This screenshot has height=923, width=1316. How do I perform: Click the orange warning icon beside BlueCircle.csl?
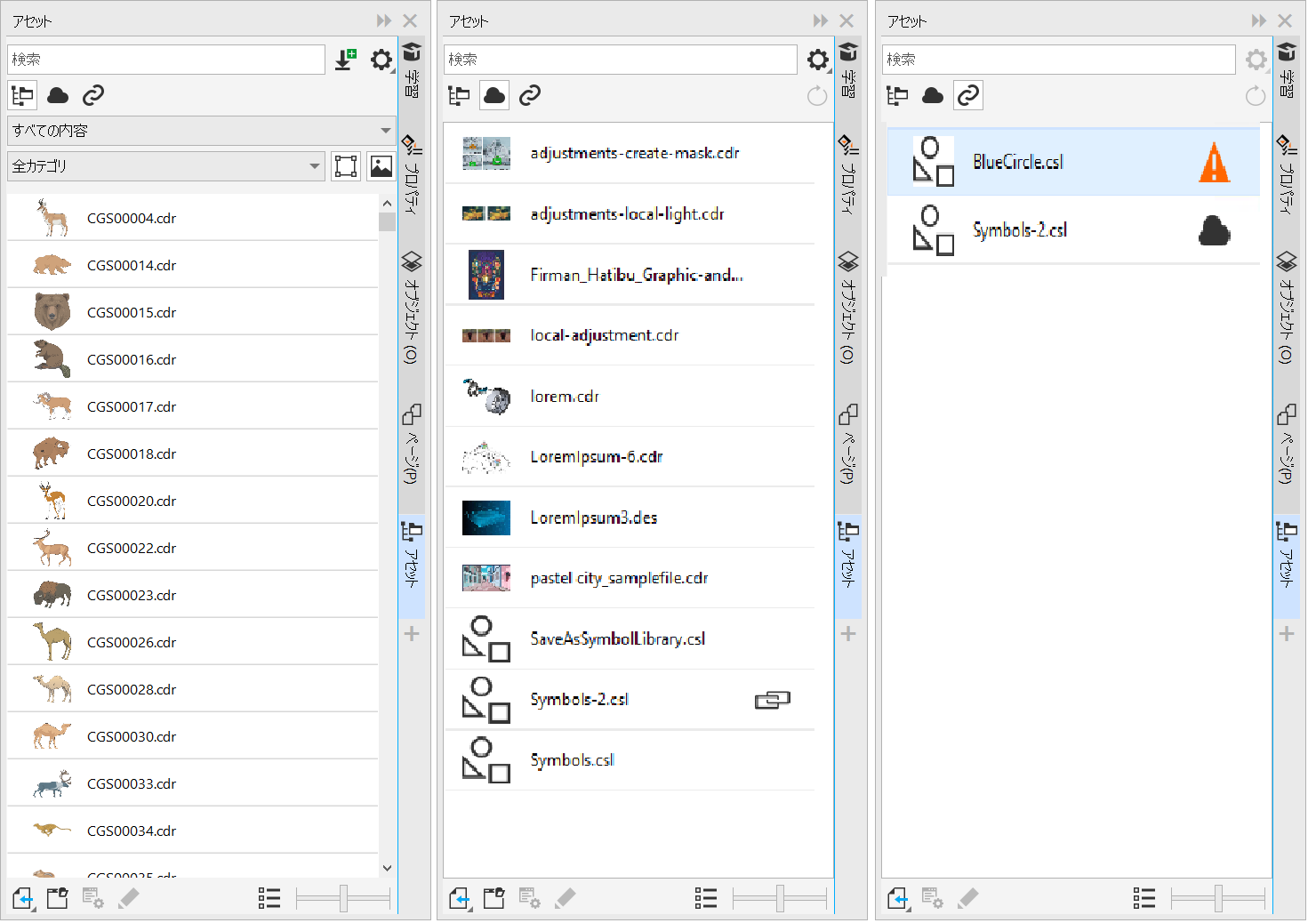tap(1214, 163)
